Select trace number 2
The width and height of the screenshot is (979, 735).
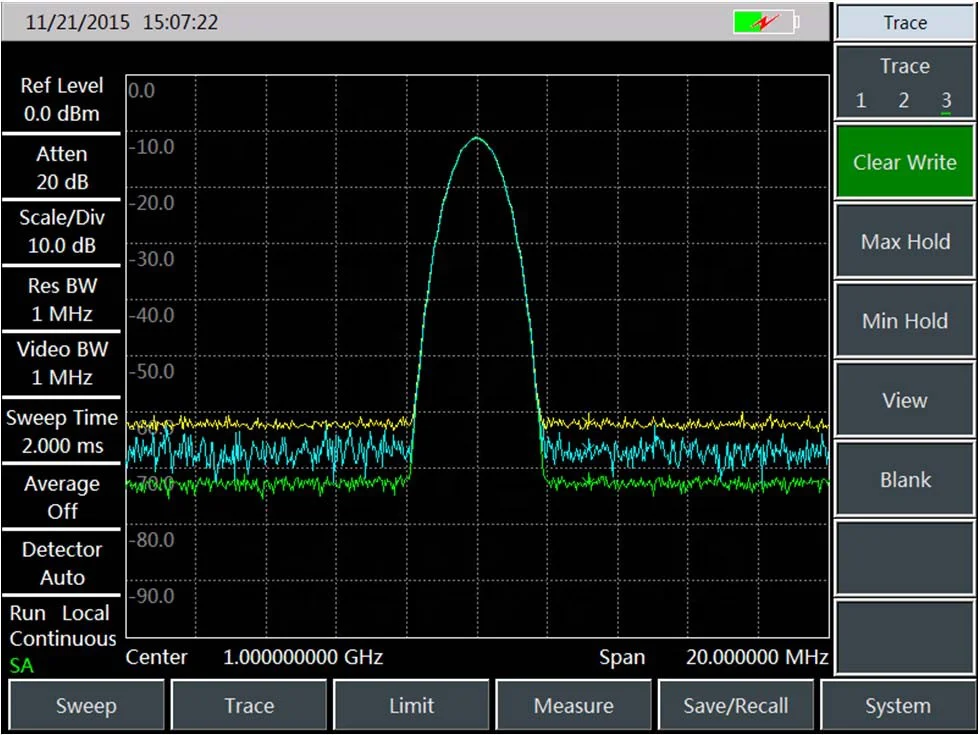tap(903, 100)
